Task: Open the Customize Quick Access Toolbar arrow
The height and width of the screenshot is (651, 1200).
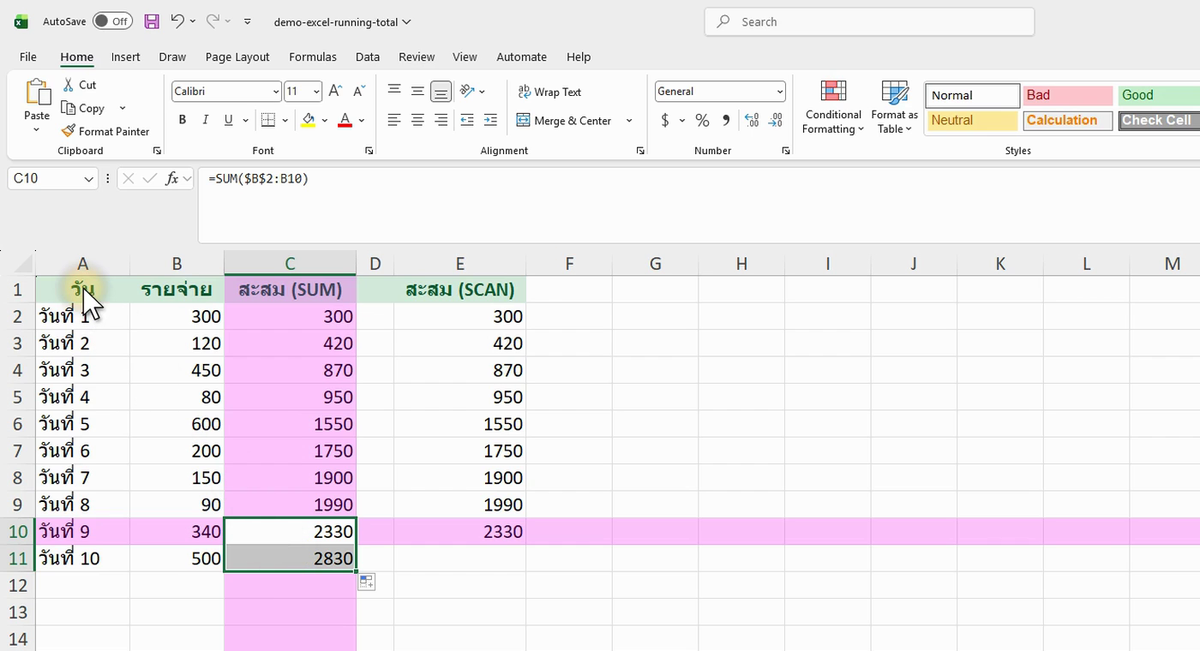Action: tap(247, 21)
